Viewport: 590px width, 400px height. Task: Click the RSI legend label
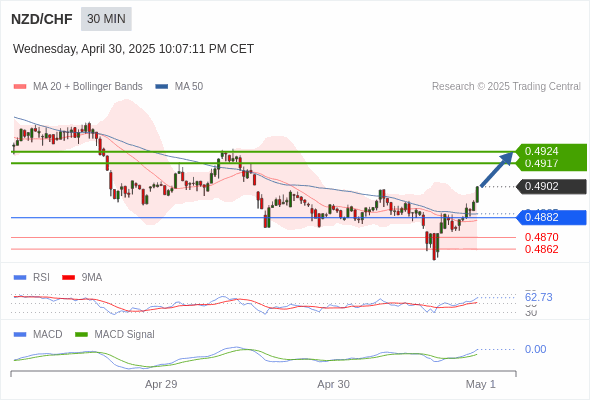point(41,278)
